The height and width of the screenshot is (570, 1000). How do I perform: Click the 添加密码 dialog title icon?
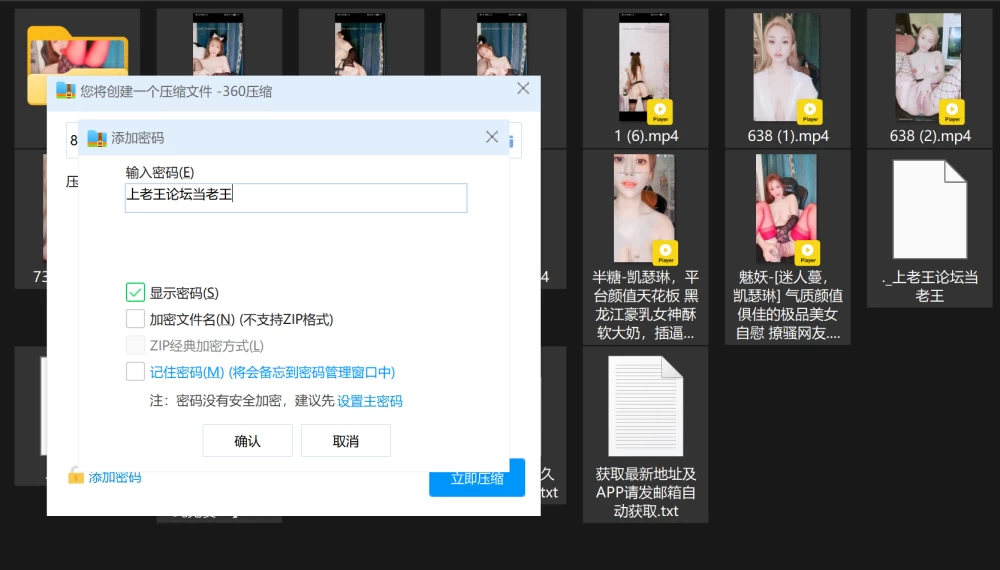tap(97, 138)
